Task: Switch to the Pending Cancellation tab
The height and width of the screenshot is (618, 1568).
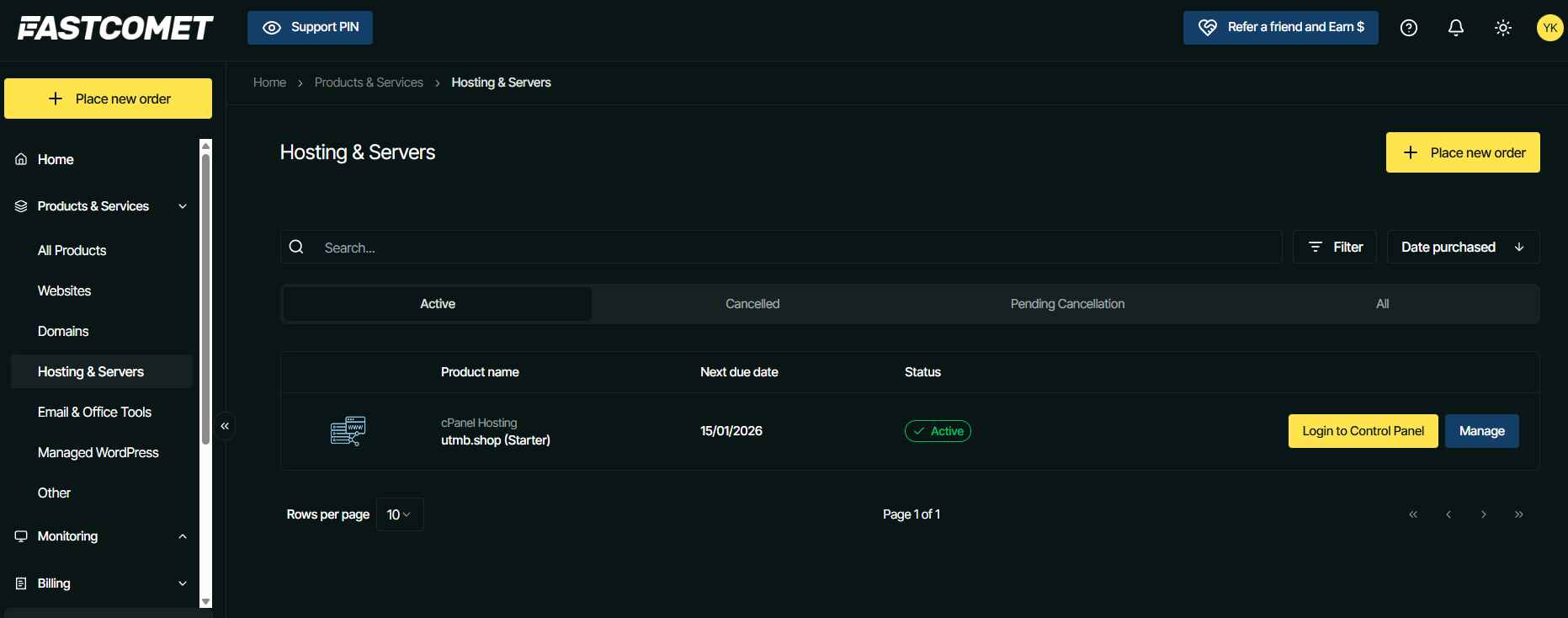Action: (x=1067, y=304)
